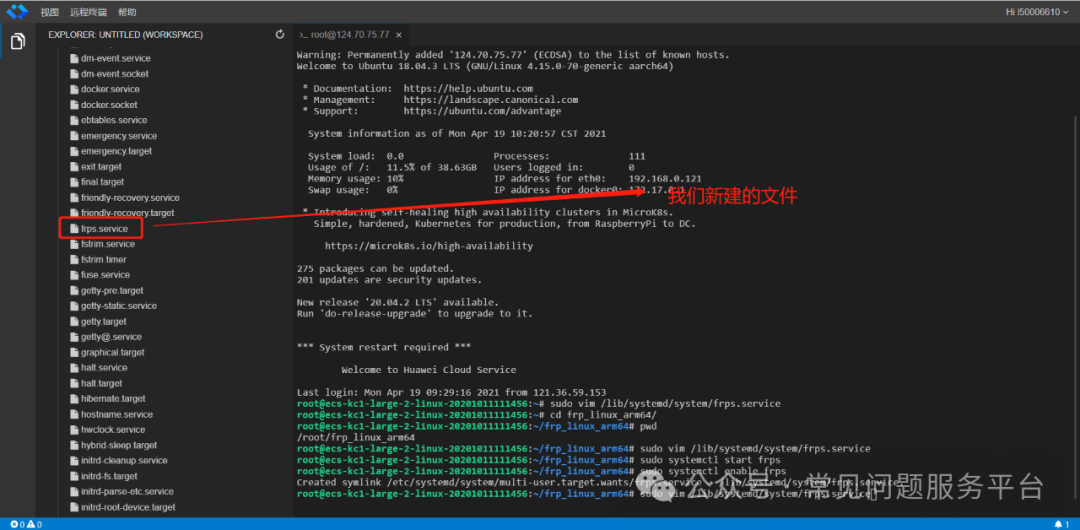Open the errors and warnings status indicator

25,524
